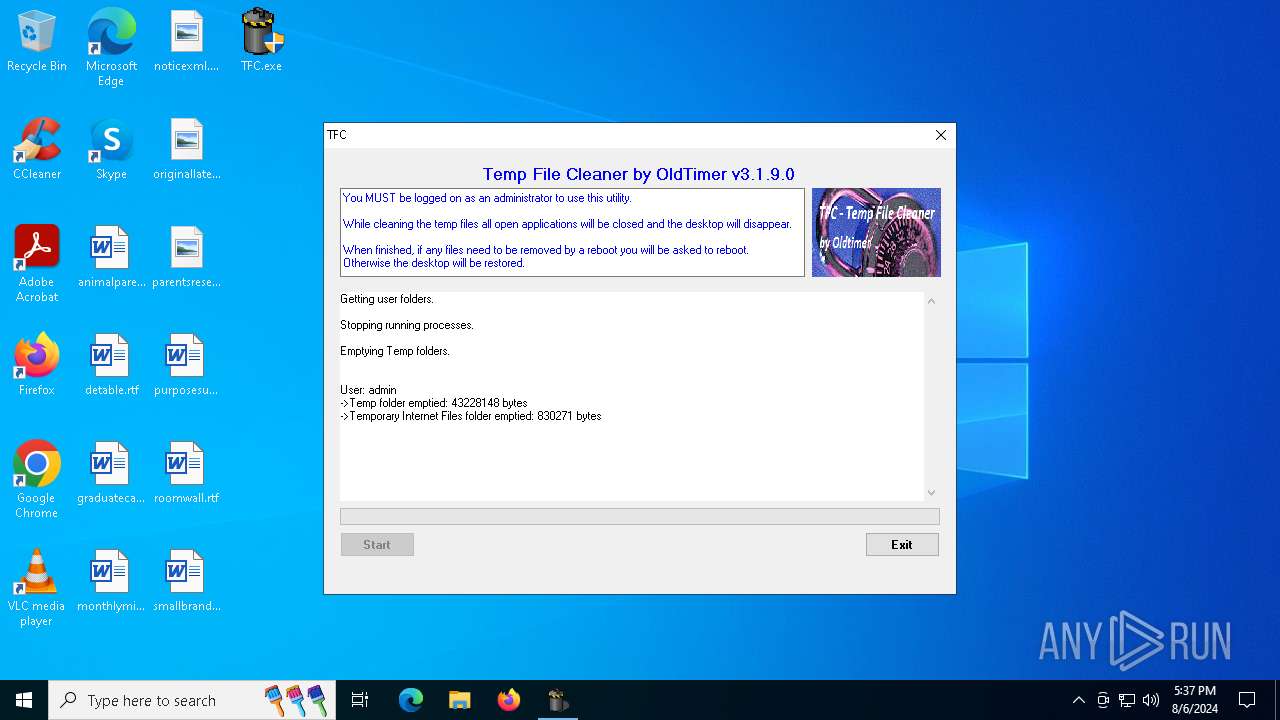Screen dimensions: 1280x720
Task: Open the volume control in tray
Action: (x=1151, y=700)
